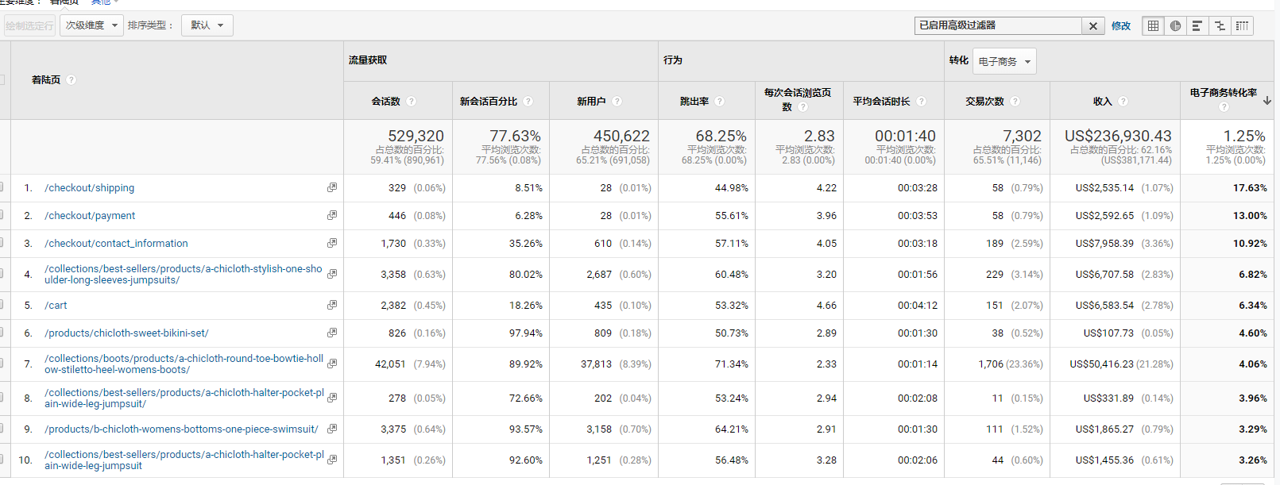Click the help icon next to 收入

1123,101
